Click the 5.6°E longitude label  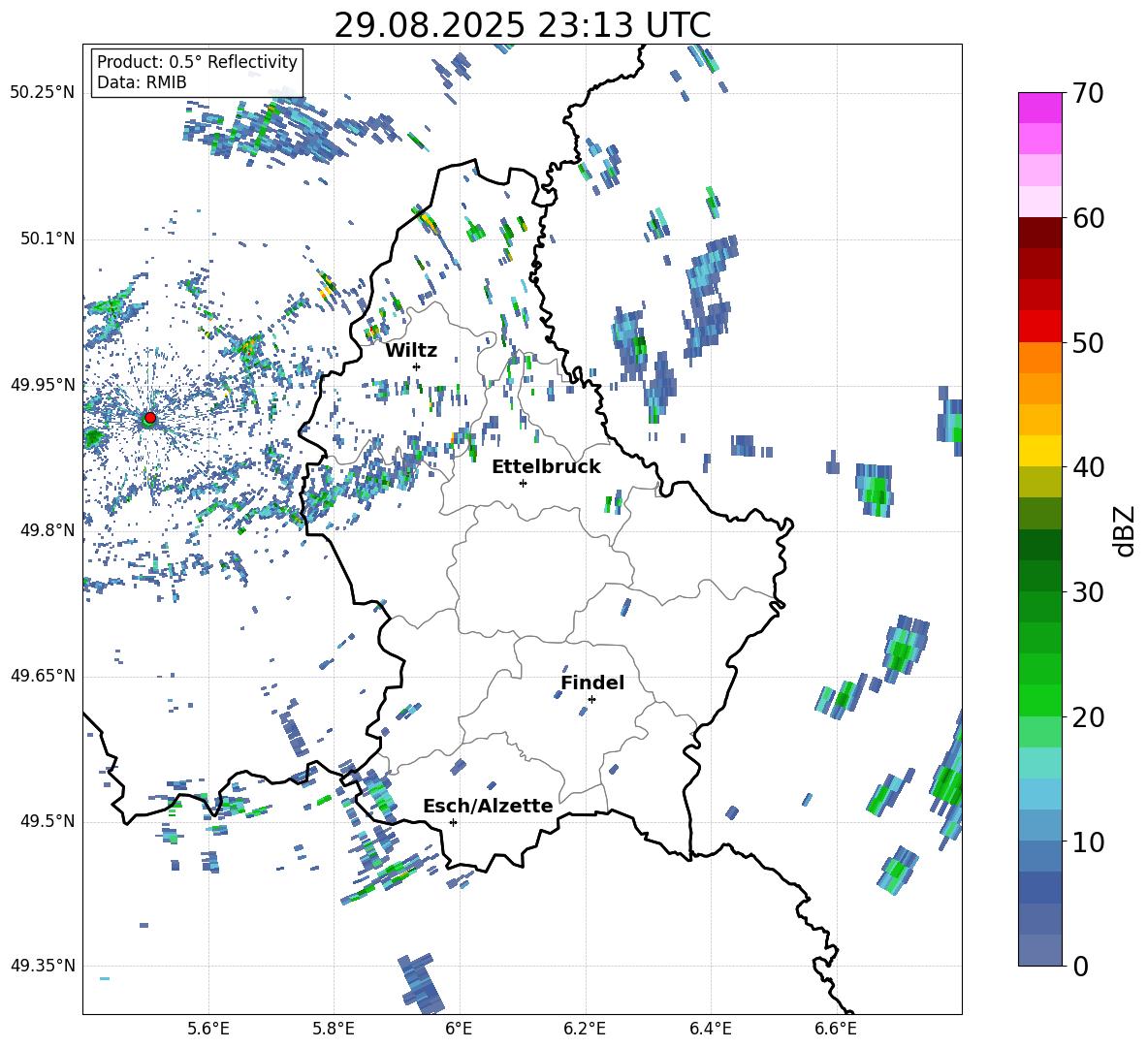[208, 1029]
